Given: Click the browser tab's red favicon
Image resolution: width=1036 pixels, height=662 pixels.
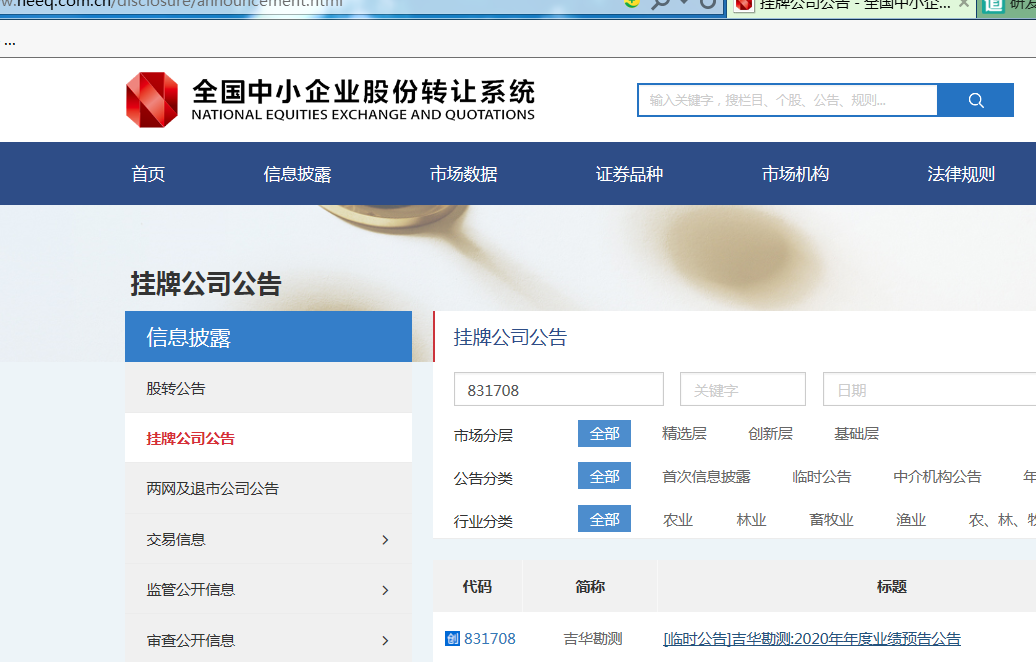Looking at the screenshot, I should point(743,4).
